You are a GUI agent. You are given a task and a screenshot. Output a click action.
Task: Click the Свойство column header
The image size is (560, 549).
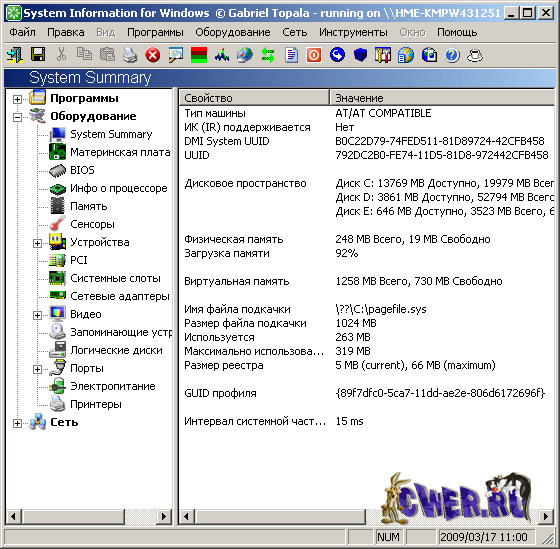[254, 98]
